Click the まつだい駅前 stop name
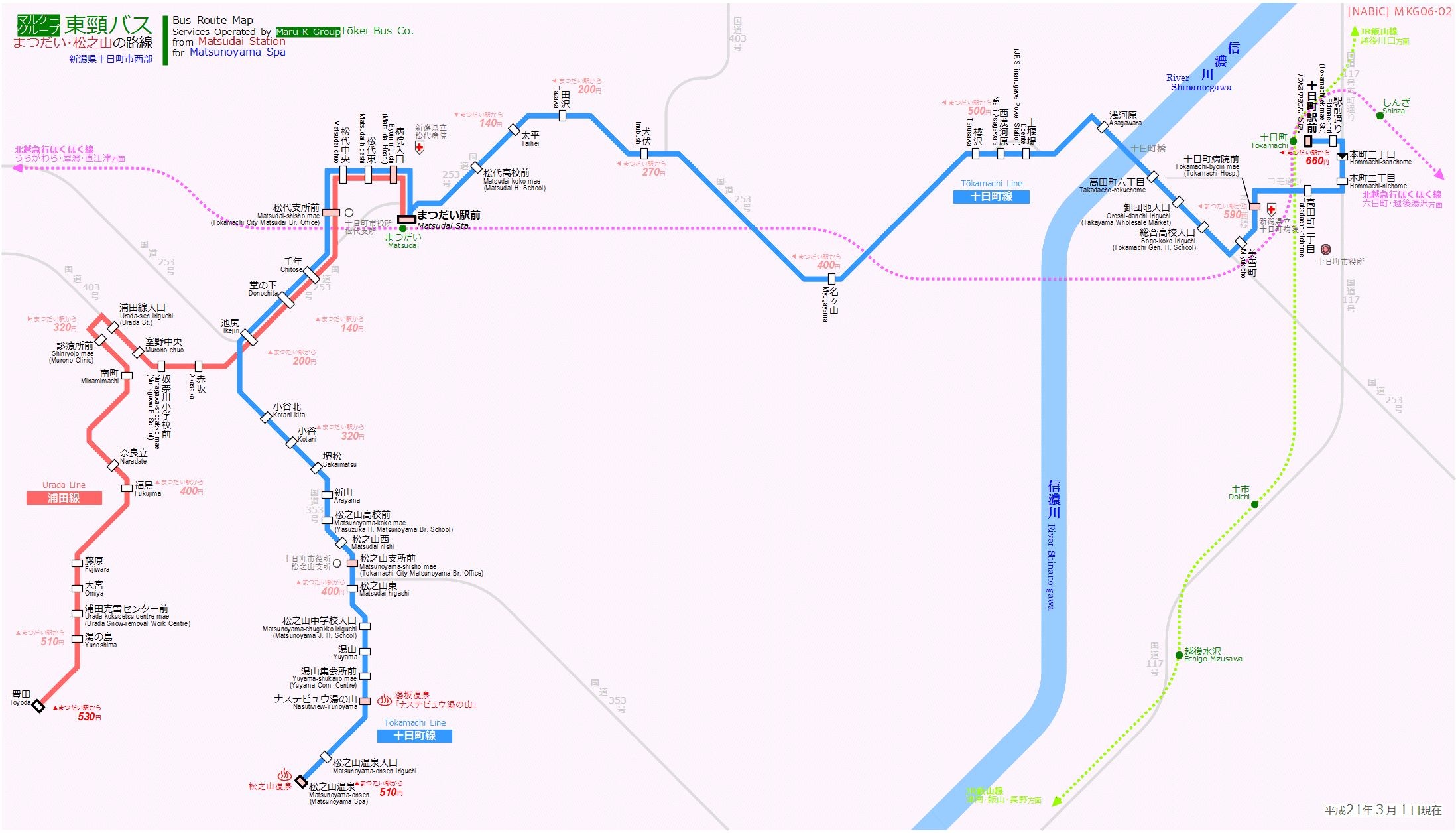 [x=449, y=215]
